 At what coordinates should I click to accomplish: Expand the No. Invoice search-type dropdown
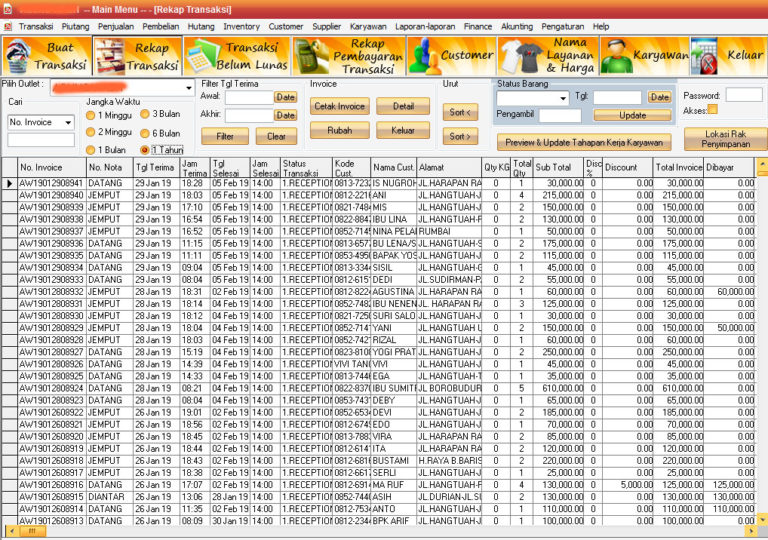pos(69,122)
